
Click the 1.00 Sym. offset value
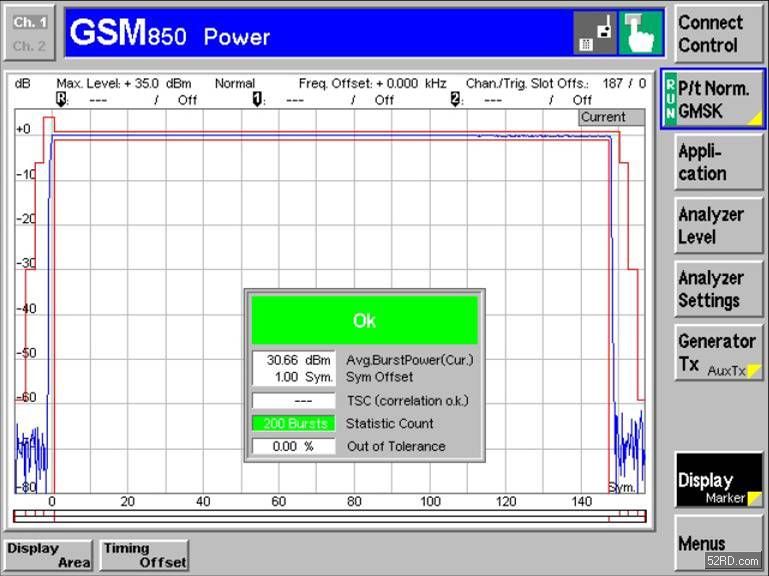tap(304, 377)
